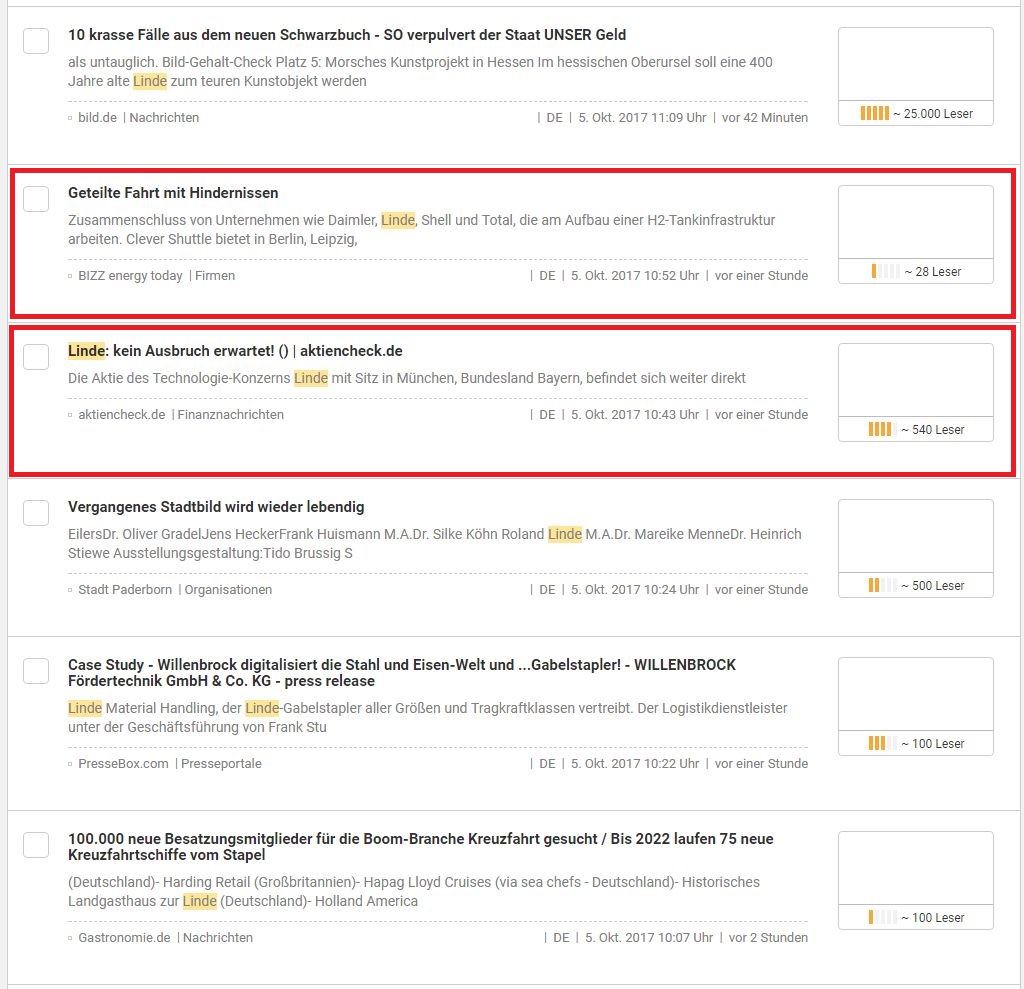
Task: Click the bild.de source link
Action: click(97, 117)
